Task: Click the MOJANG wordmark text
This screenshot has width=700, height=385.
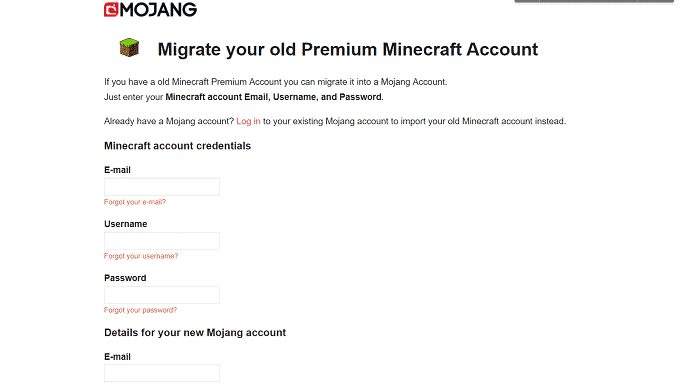Action: tap(158, 9)
